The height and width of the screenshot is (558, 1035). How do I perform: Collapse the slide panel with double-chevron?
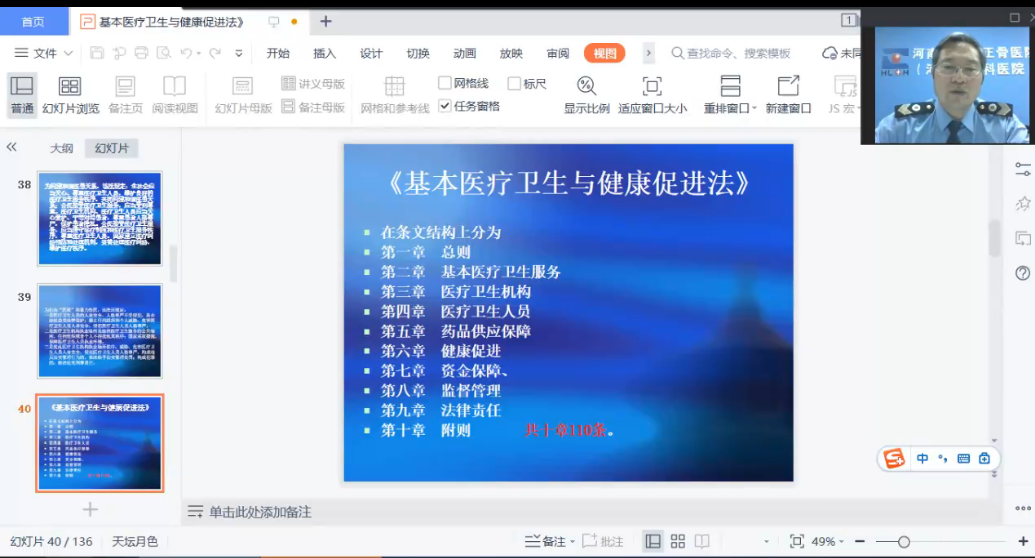[12, 147]
